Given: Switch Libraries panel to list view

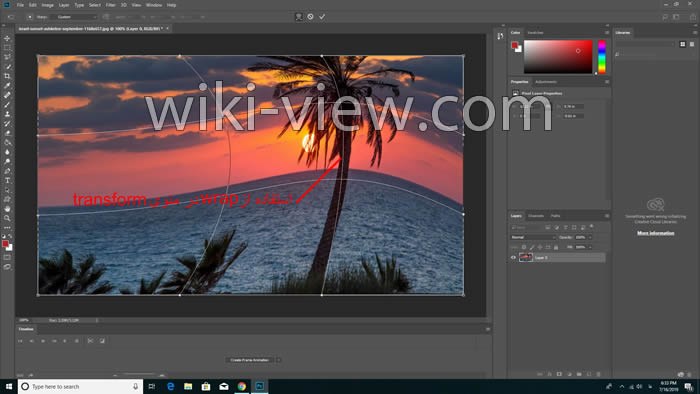Looking at the screenshot, I should pos(692,44).
